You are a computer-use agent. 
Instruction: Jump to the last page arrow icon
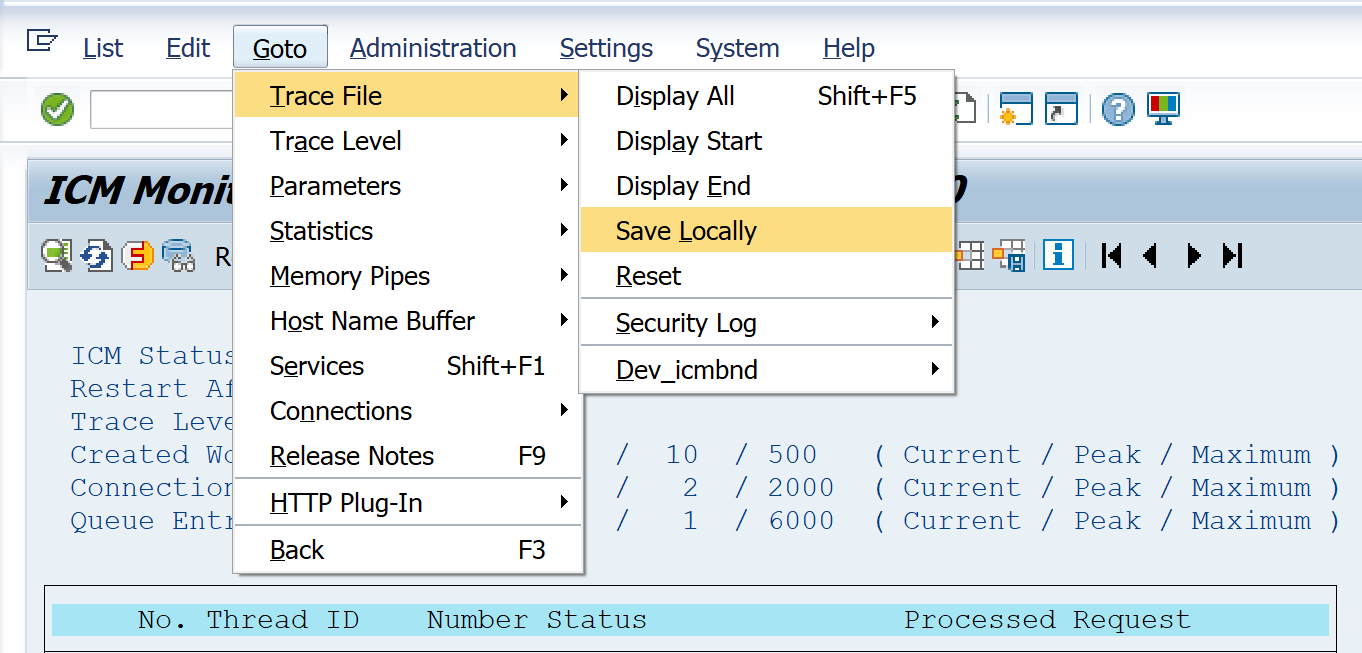(x=1233, y=256)
